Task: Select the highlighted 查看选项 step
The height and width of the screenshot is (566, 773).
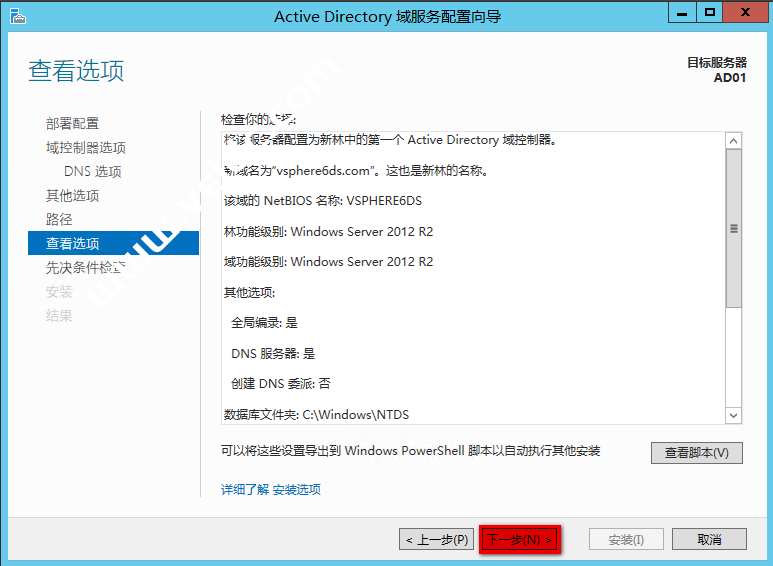Action: (113, 243)
